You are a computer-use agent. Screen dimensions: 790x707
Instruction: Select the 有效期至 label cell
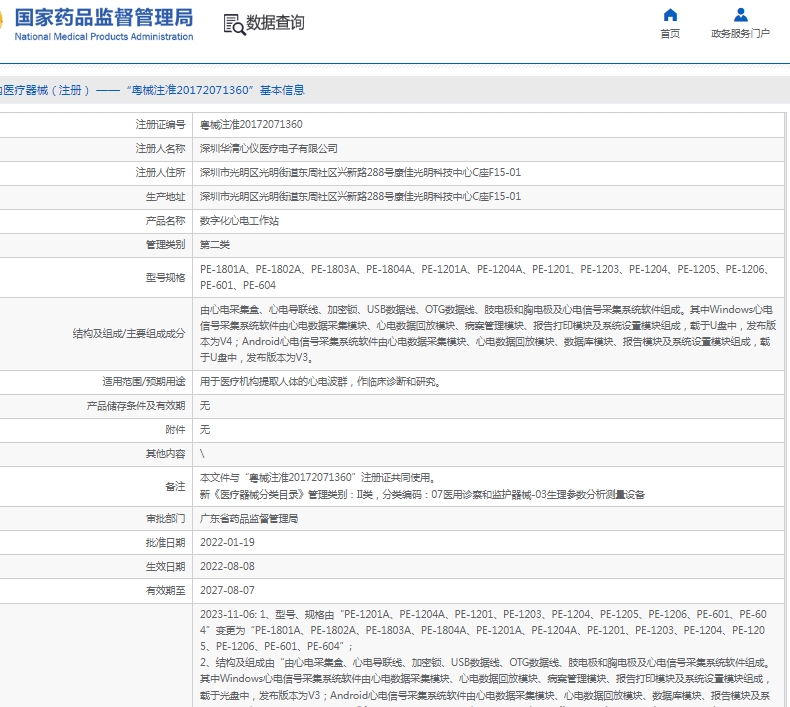pos(96,591)
